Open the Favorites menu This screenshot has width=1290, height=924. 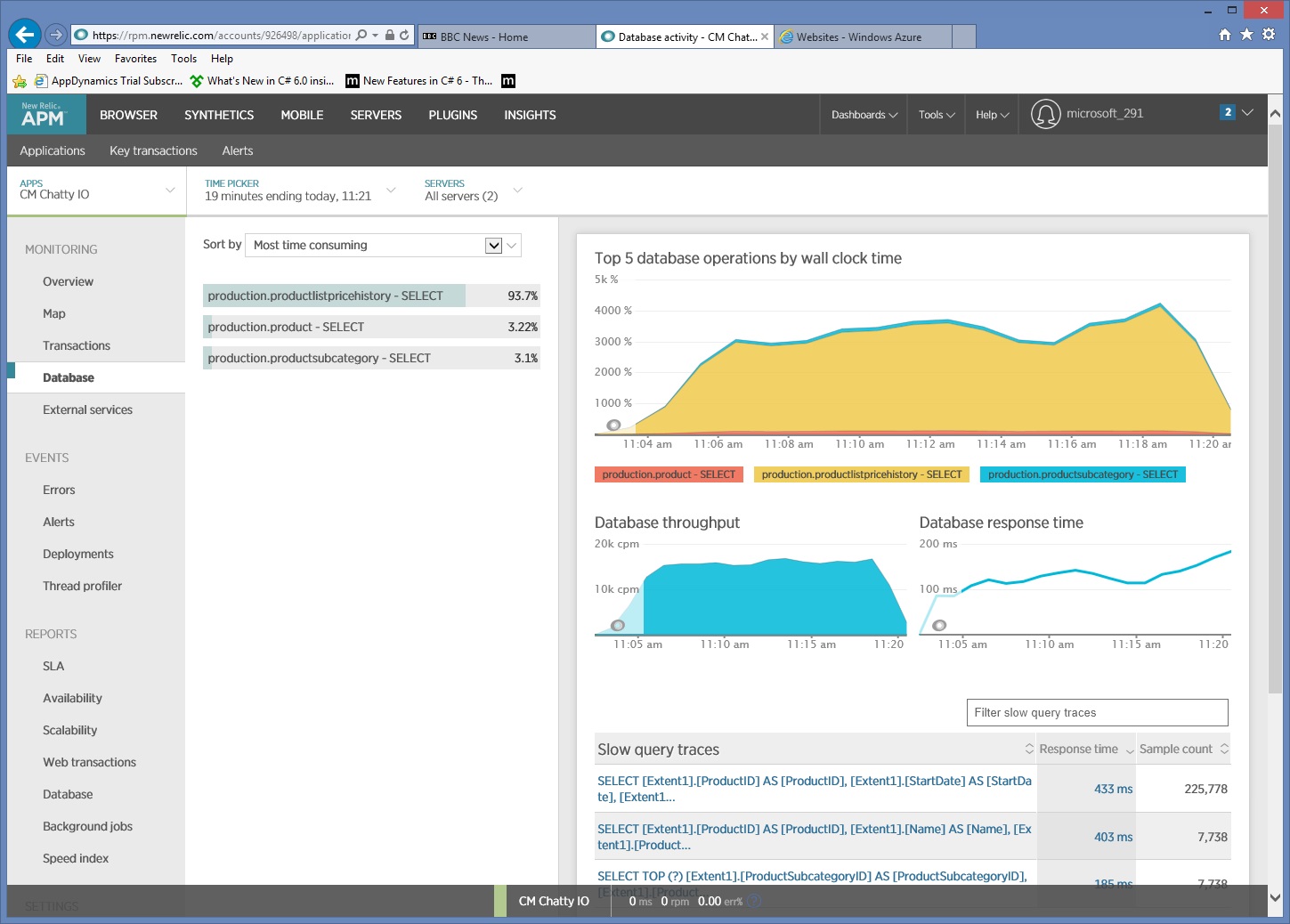135,59
